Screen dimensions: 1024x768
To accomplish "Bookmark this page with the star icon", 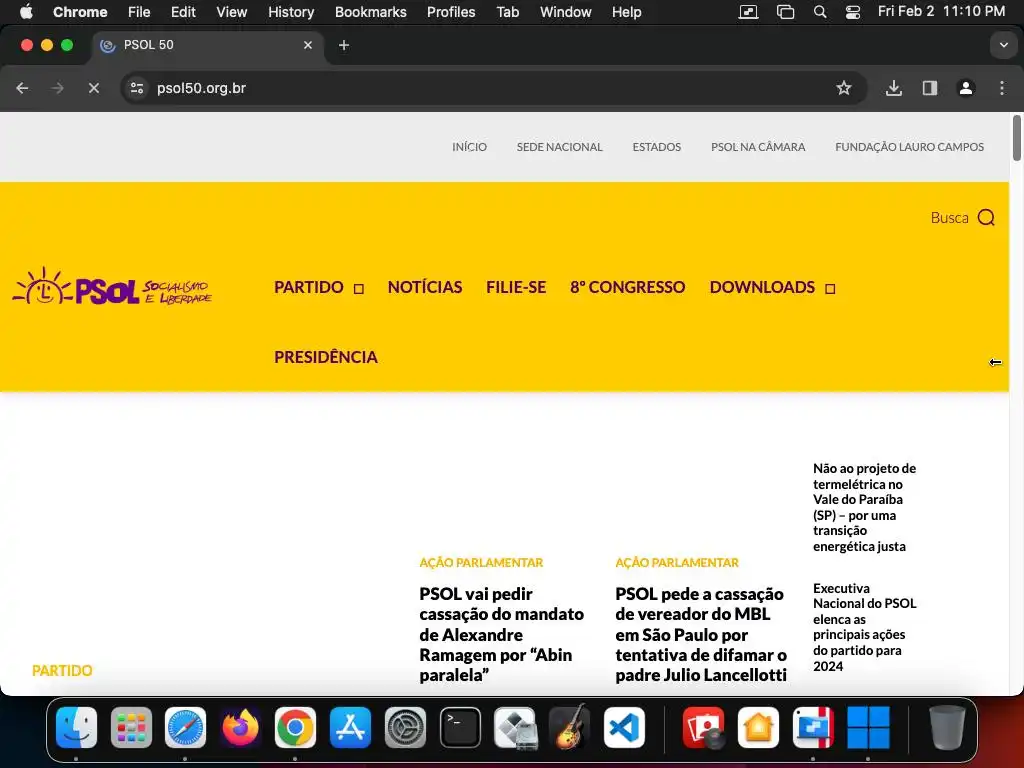I will click(x=844, y=88).
